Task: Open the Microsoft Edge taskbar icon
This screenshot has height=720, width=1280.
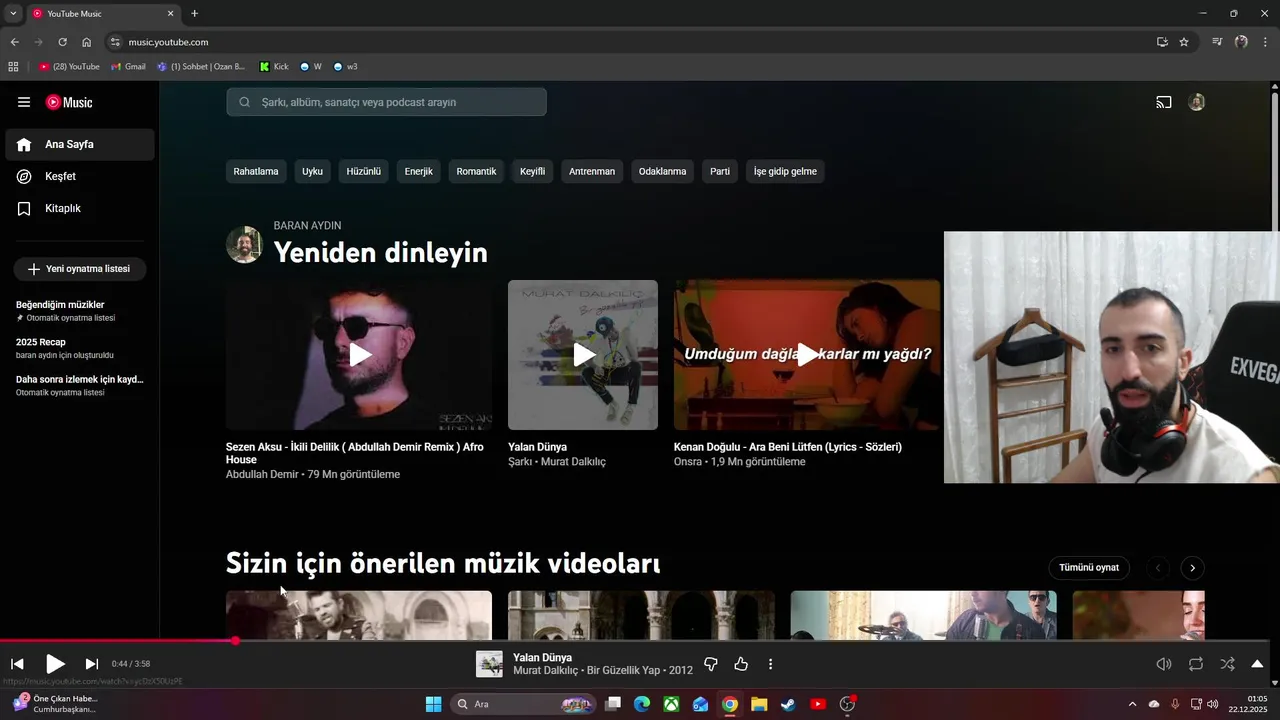Action: click(642, 704)
